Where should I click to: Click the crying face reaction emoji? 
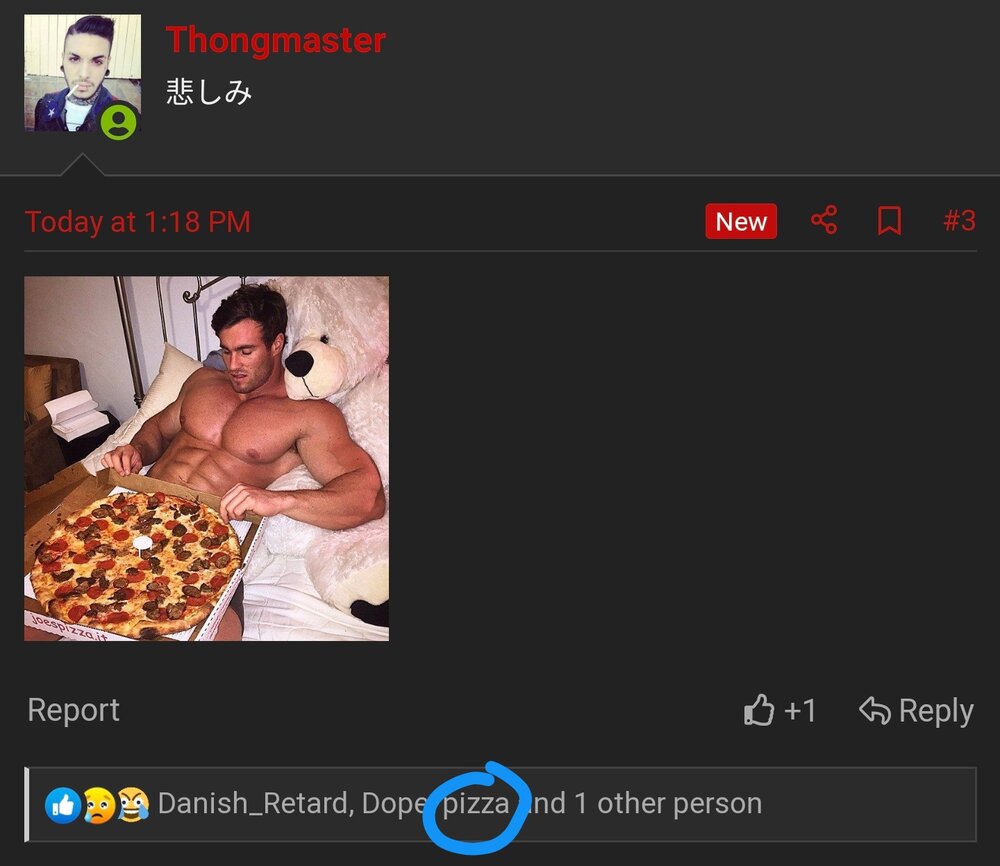(101, 802)
